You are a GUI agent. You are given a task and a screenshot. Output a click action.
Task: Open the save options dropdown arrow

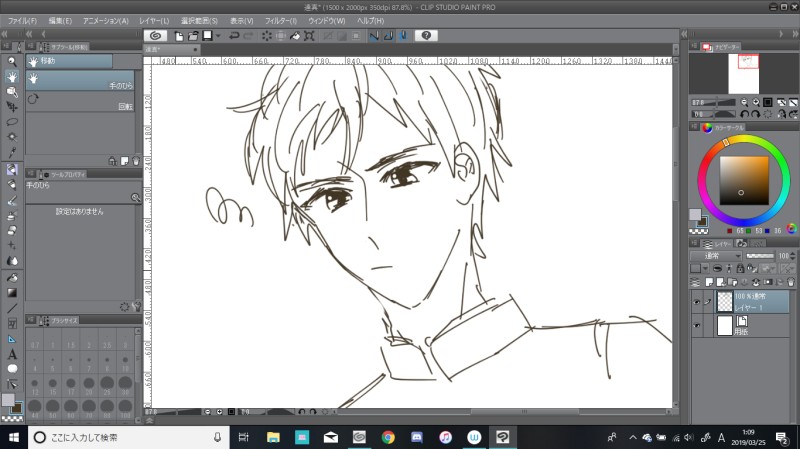tap(218, 36)
